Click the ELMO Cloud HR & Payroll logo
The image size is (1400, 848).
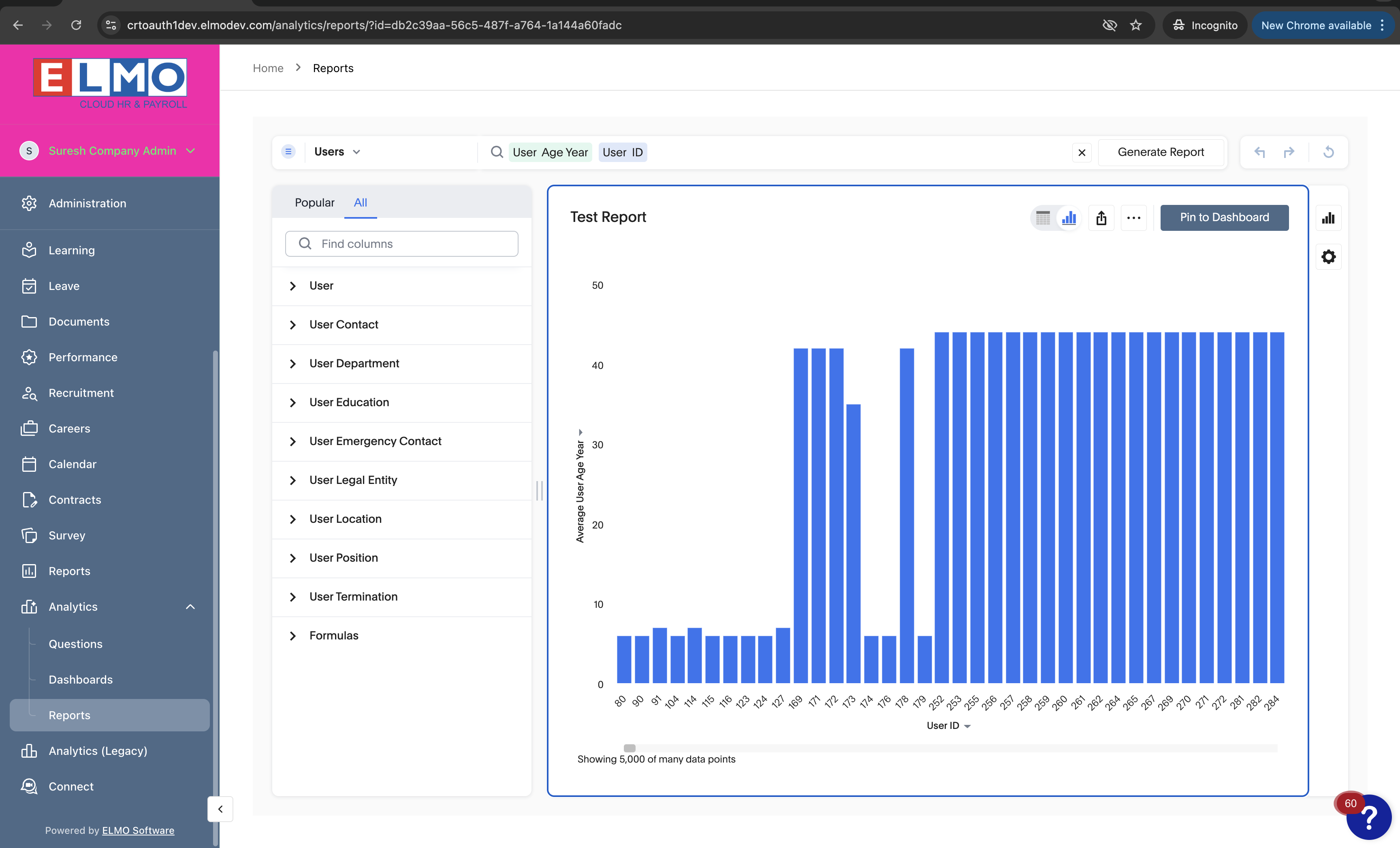[110, 83]
